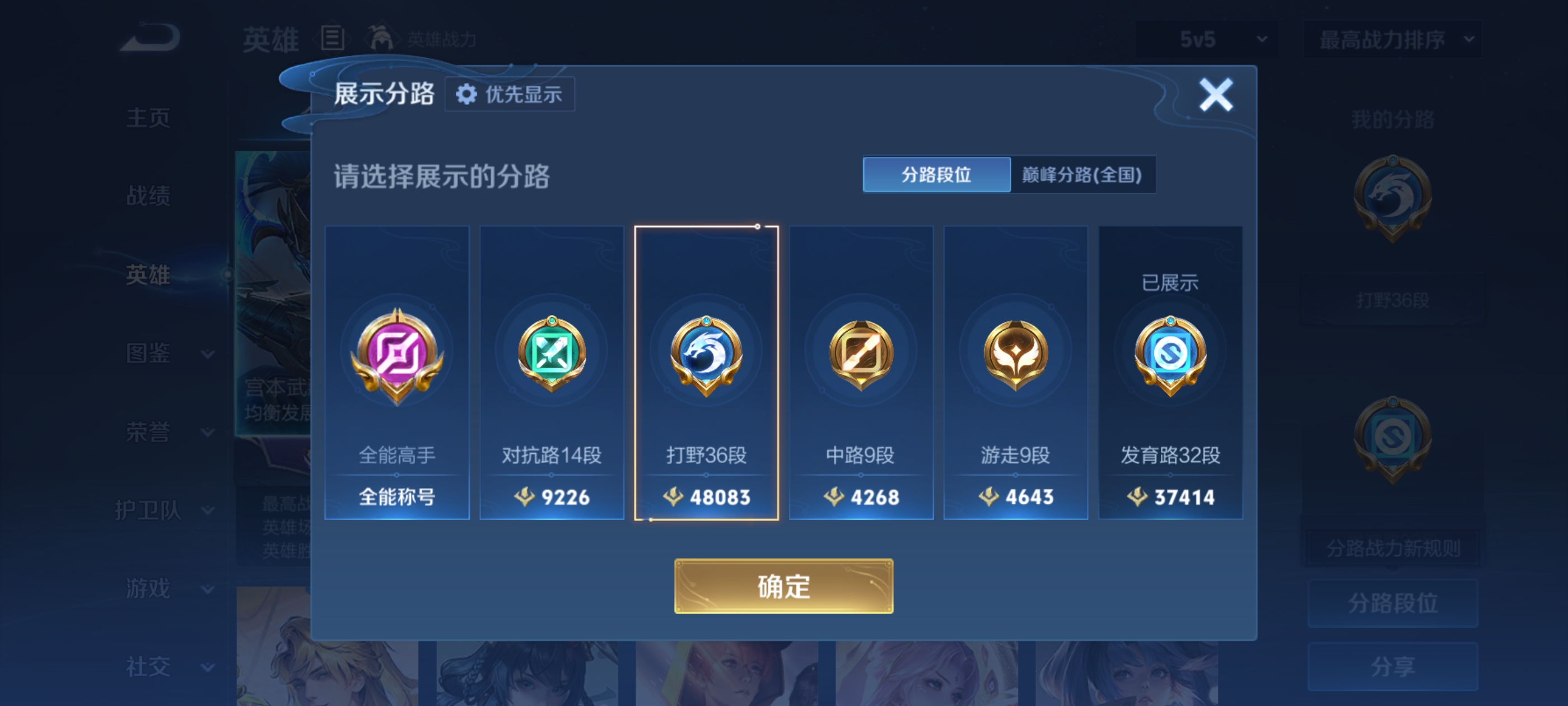Image resolution: width=1568 pixels, height=706 pixels.
Task: Pick the 中路9段 badge icon
Action: (x=861, y=355)
